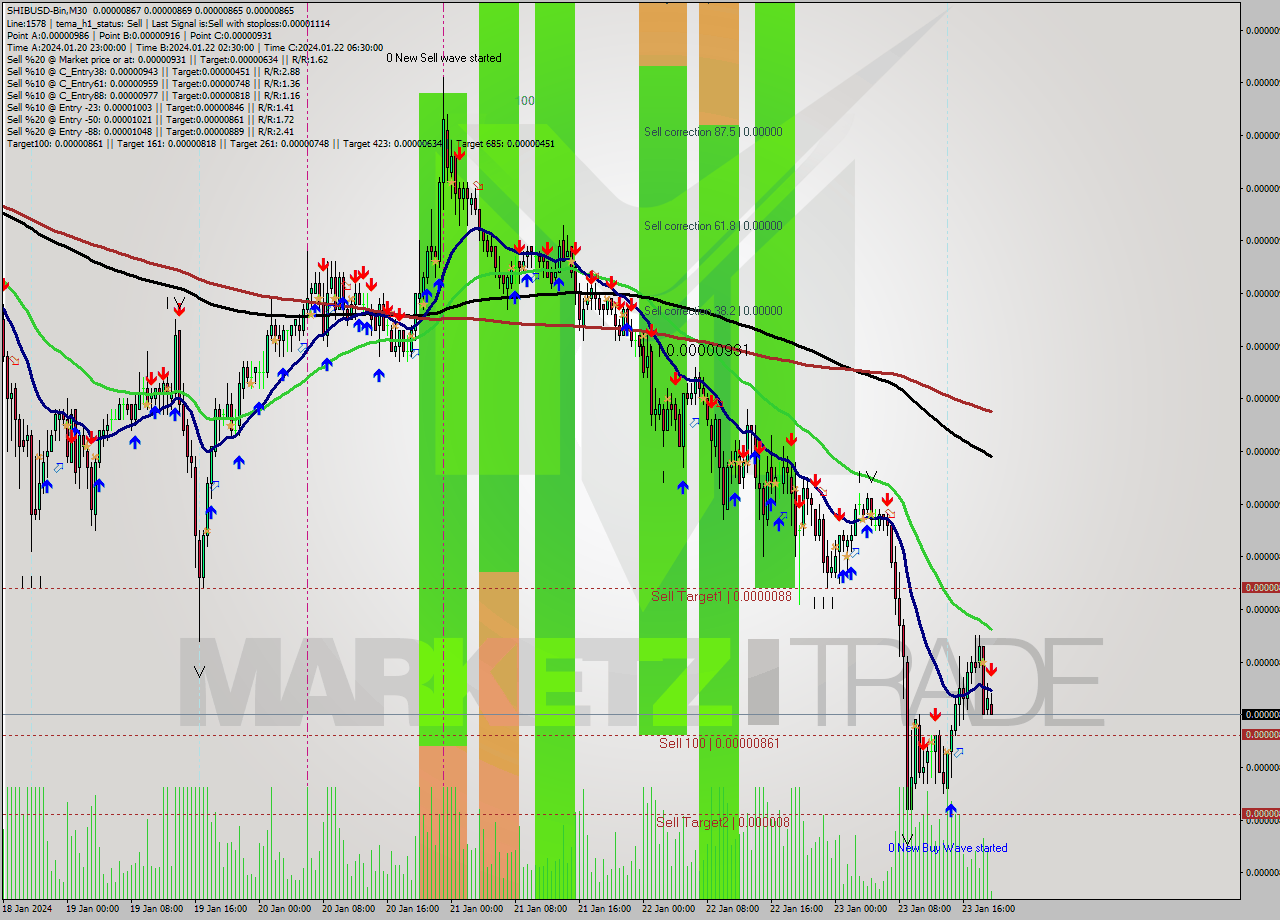Select the 'Sell %20 @ Entry -88' line
This screenshot has width=1280, height=920.
(150, 131)
